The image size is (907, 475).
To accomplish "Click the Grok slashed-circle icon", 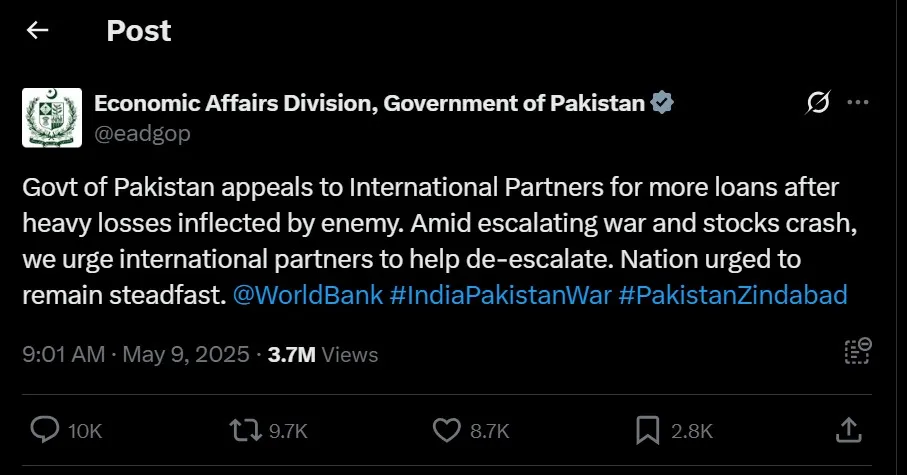I will [x=818, y=103].
